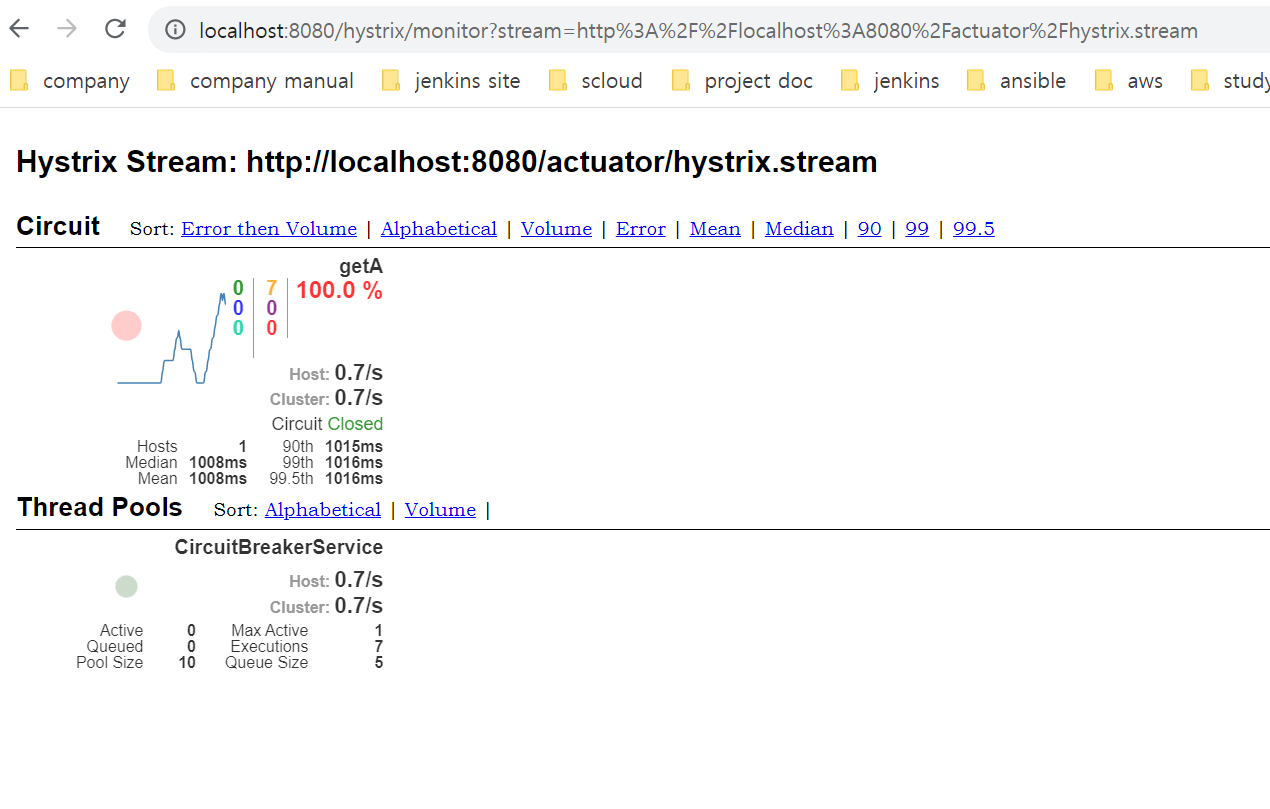Click the CircuitBreakerService pool name
This screenshot has width=1270, height=809.
coord(279,547)
